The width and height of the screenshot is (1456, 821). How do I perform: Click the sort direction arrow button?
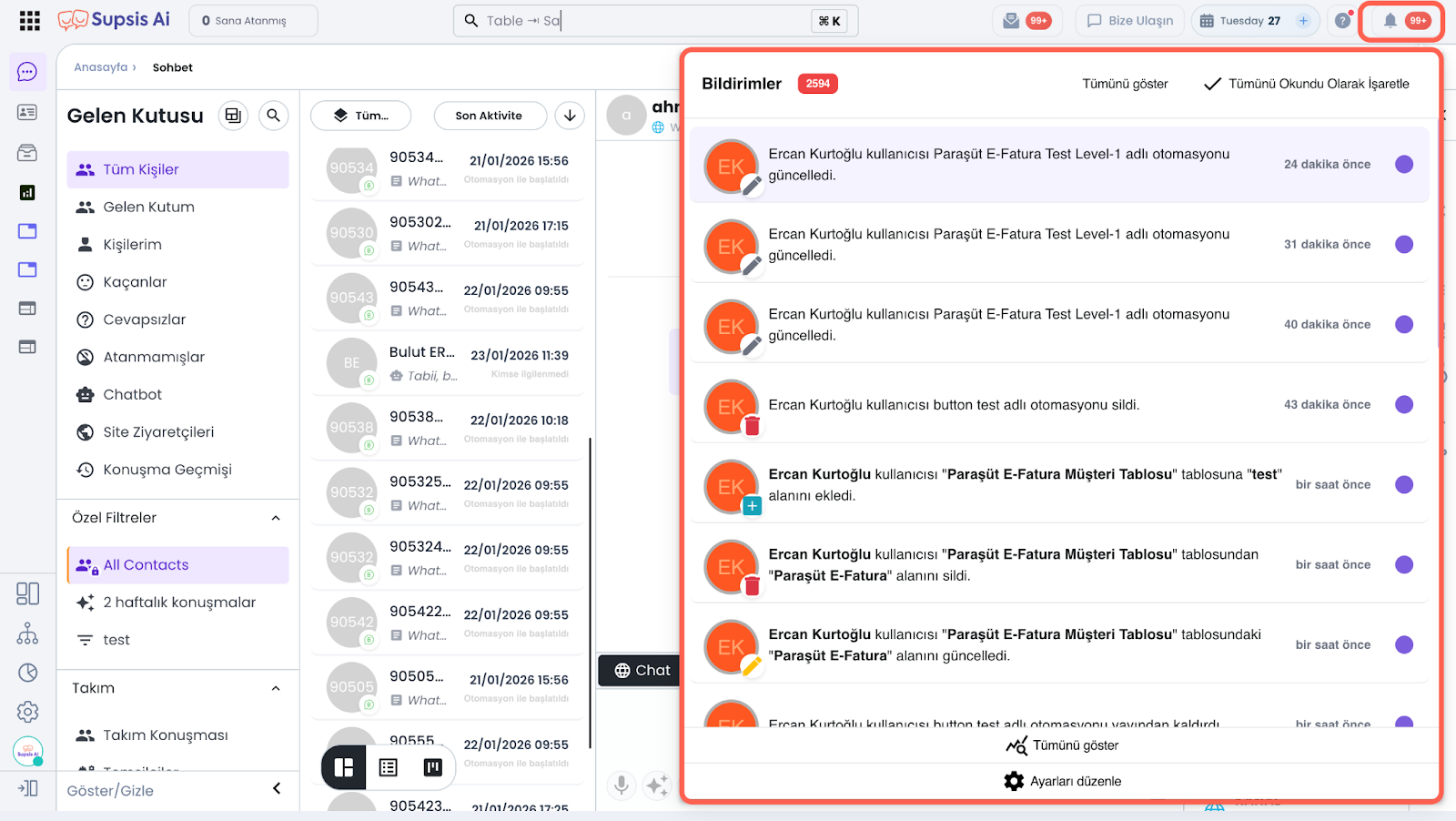coord(570,116)
